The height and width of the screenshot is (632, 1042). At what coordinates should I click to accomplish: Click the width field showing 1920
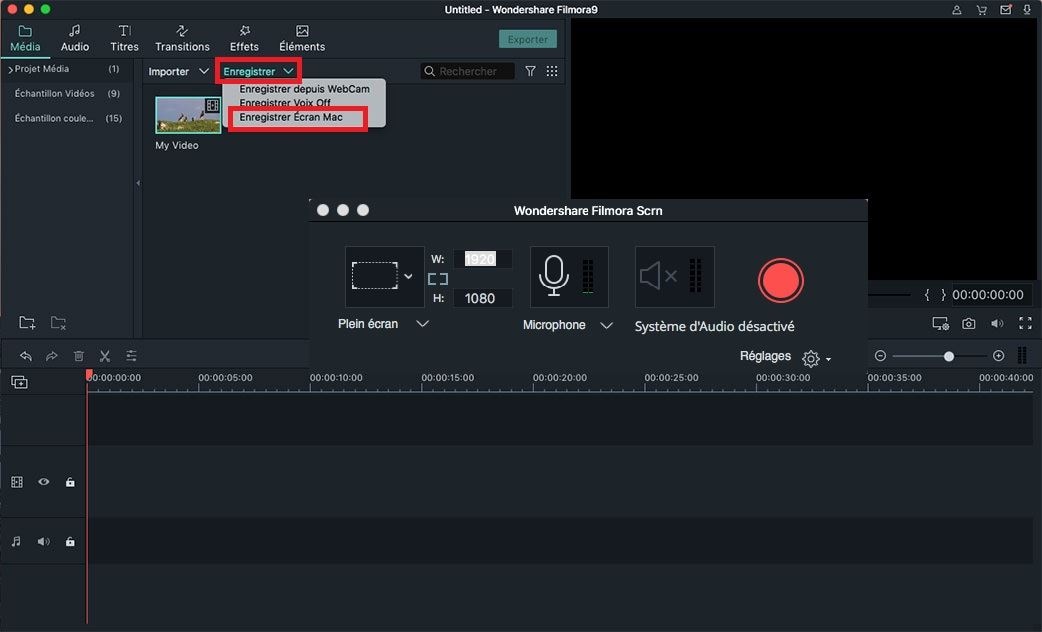coord(482,259)
